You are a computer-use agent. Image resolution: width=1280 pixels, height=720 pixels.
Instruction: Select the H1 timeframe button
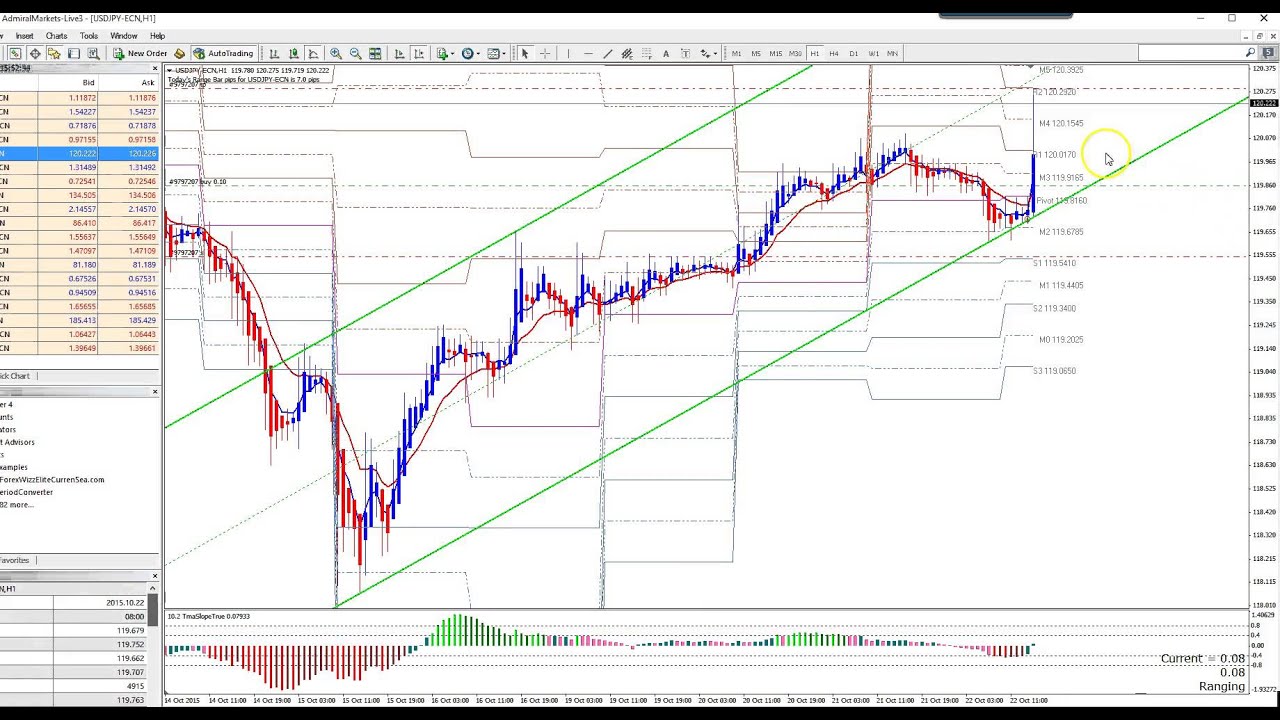tap(814, 53)
